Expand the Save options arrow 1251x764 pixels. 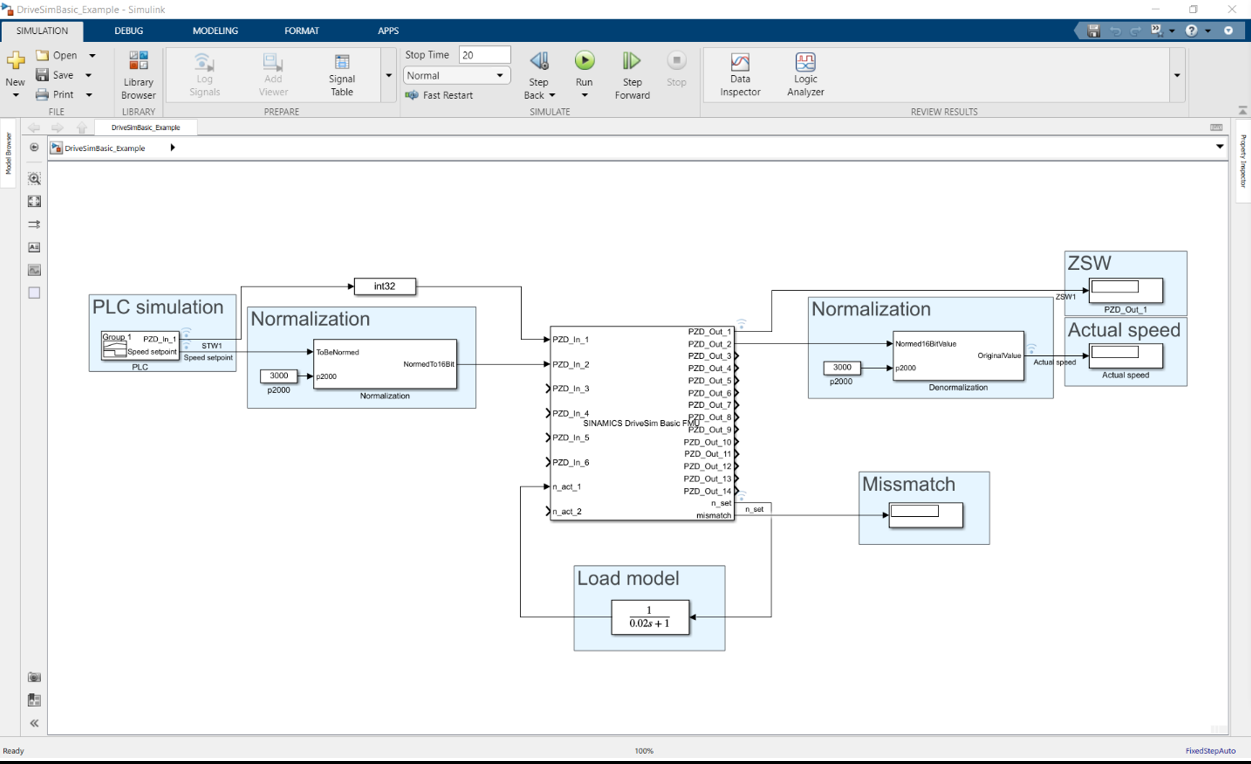point(88,75)
